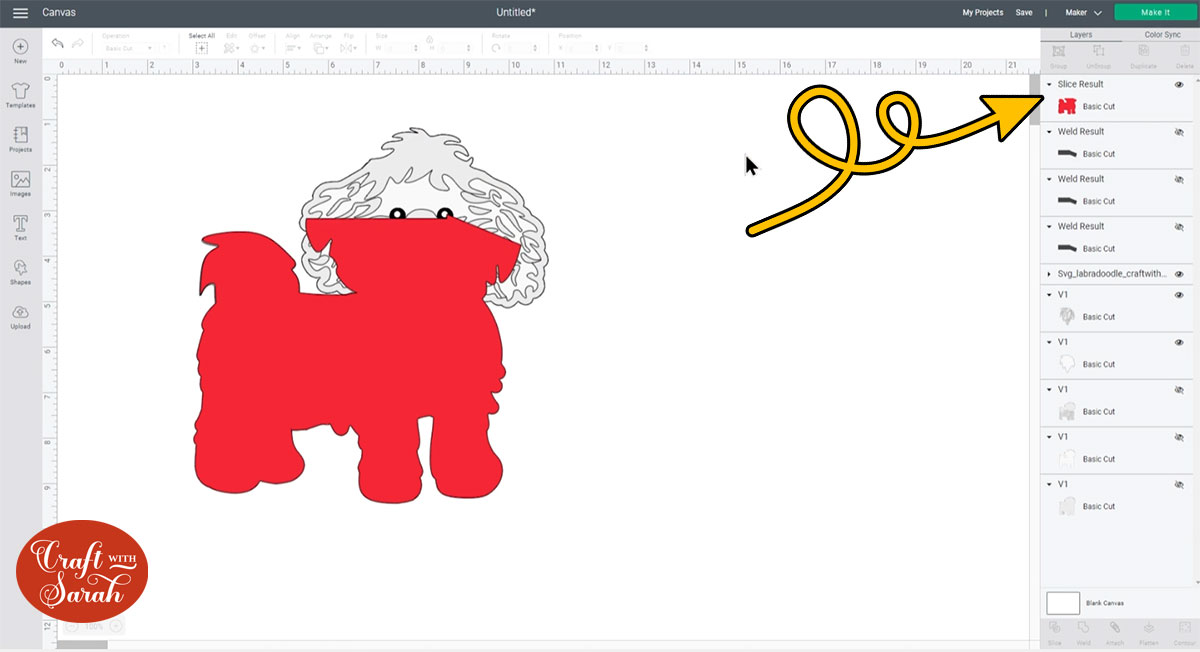The width and height of the screenshot is (1200, 652).
Task: Click the Weld tool
Action: point(1084,632)
